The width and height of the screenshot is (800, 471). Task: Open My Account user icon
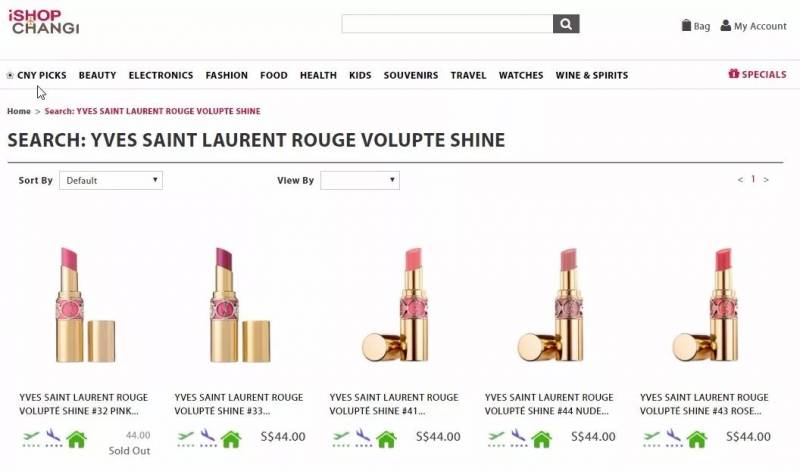pos(726,26)
